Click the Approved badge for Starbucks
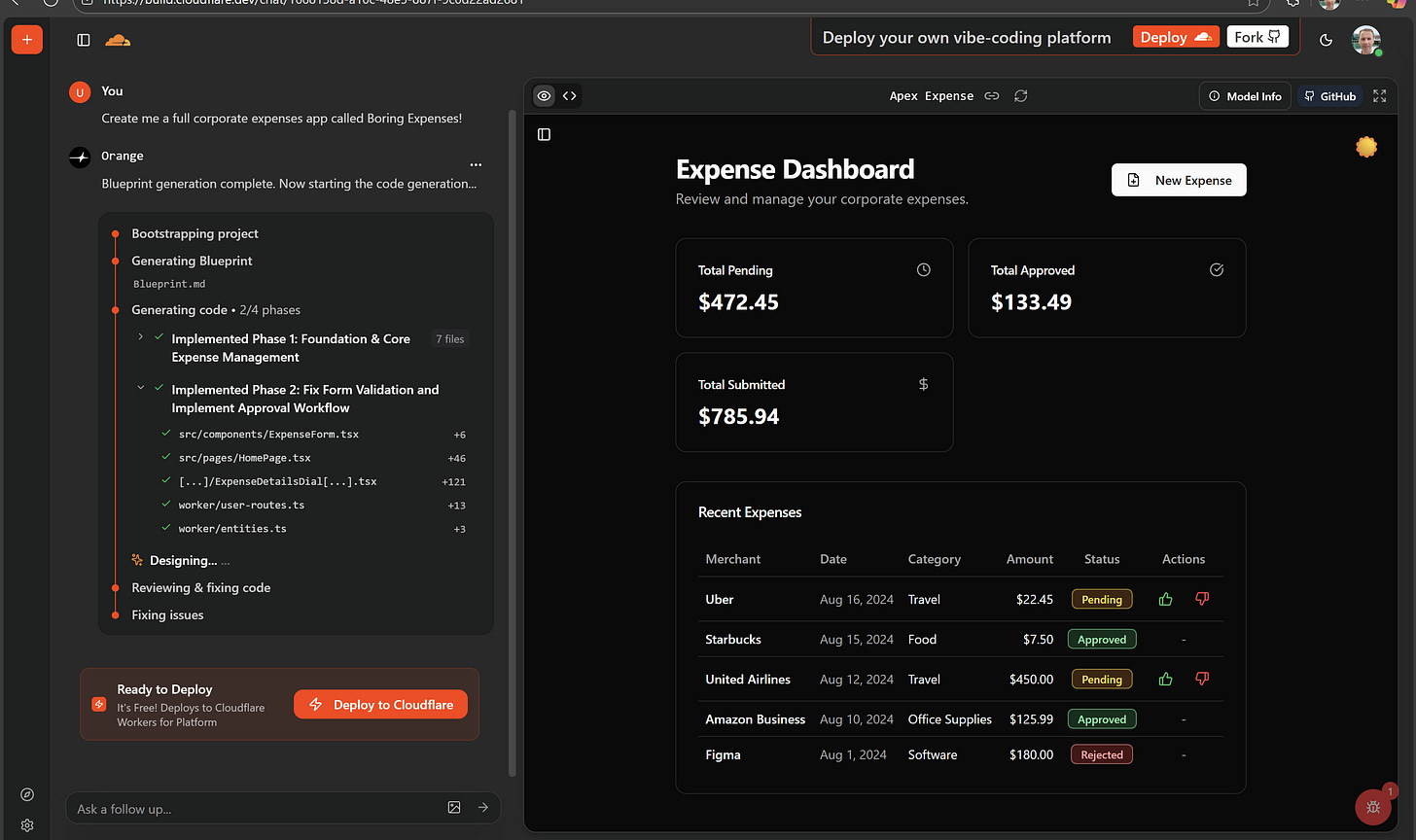 coord(1102,639)
